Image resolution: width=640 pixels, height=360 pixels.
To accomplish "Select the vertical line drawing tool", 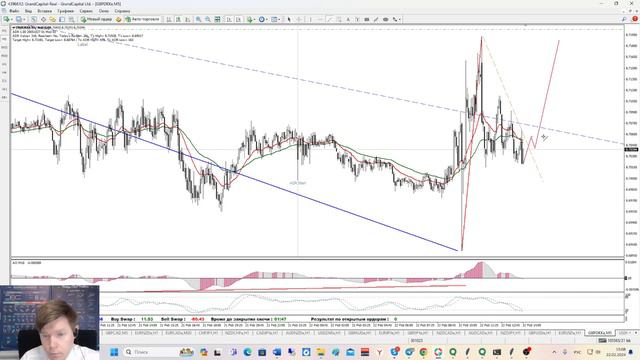I will point(310,19).
